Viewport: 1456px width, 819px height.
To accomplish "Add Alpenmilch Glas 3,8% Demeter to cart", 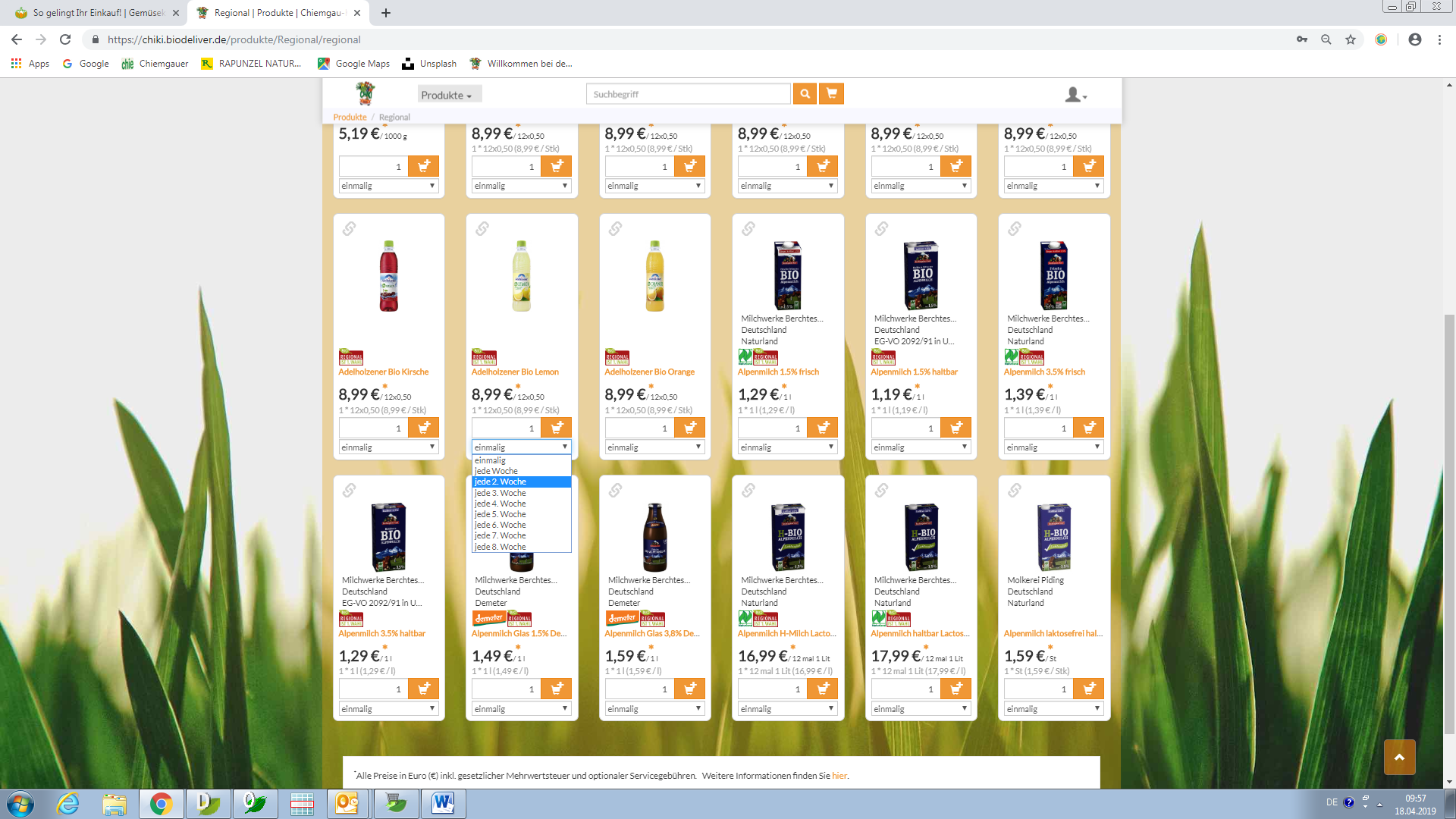I will 690,689.
